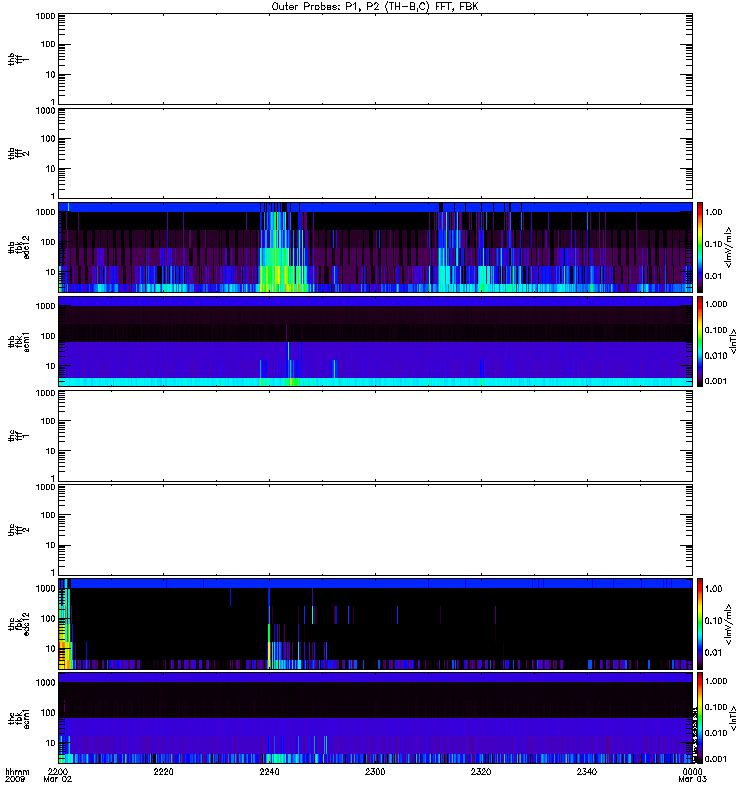The image size is (750, 800).
Task: Click the <|mV/m|> unit label beside thc edc12 color bar
Action: (729, 624)
